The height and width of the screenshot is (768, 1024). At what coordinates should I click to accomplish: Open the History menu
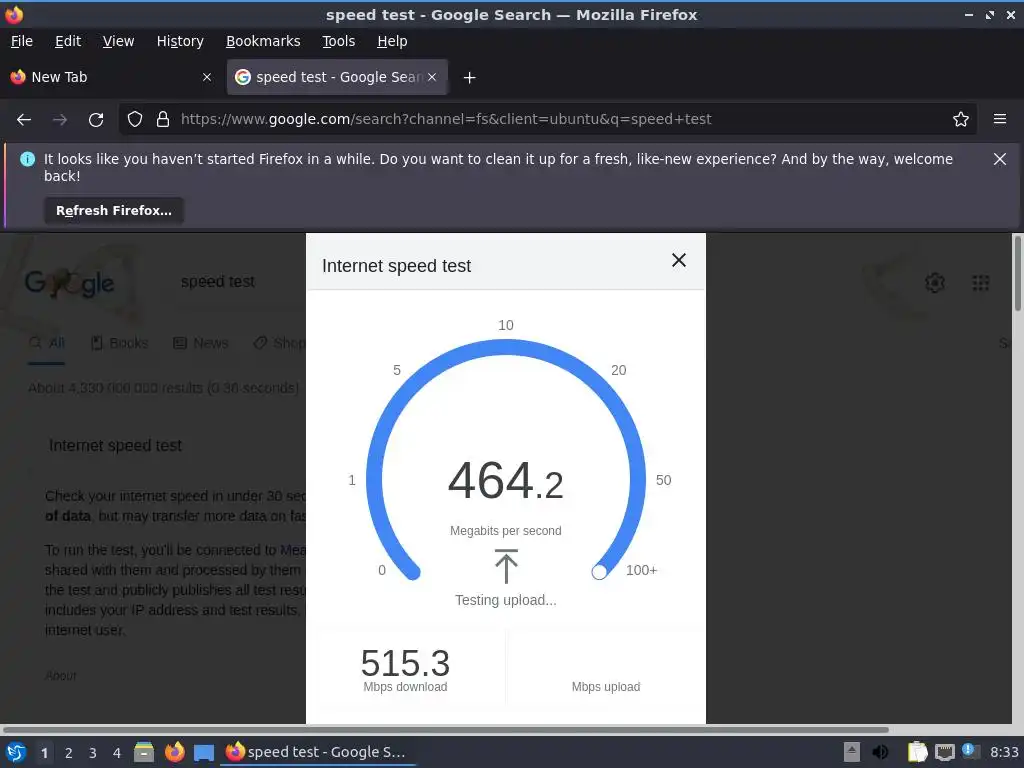click(x=180, y=41)
